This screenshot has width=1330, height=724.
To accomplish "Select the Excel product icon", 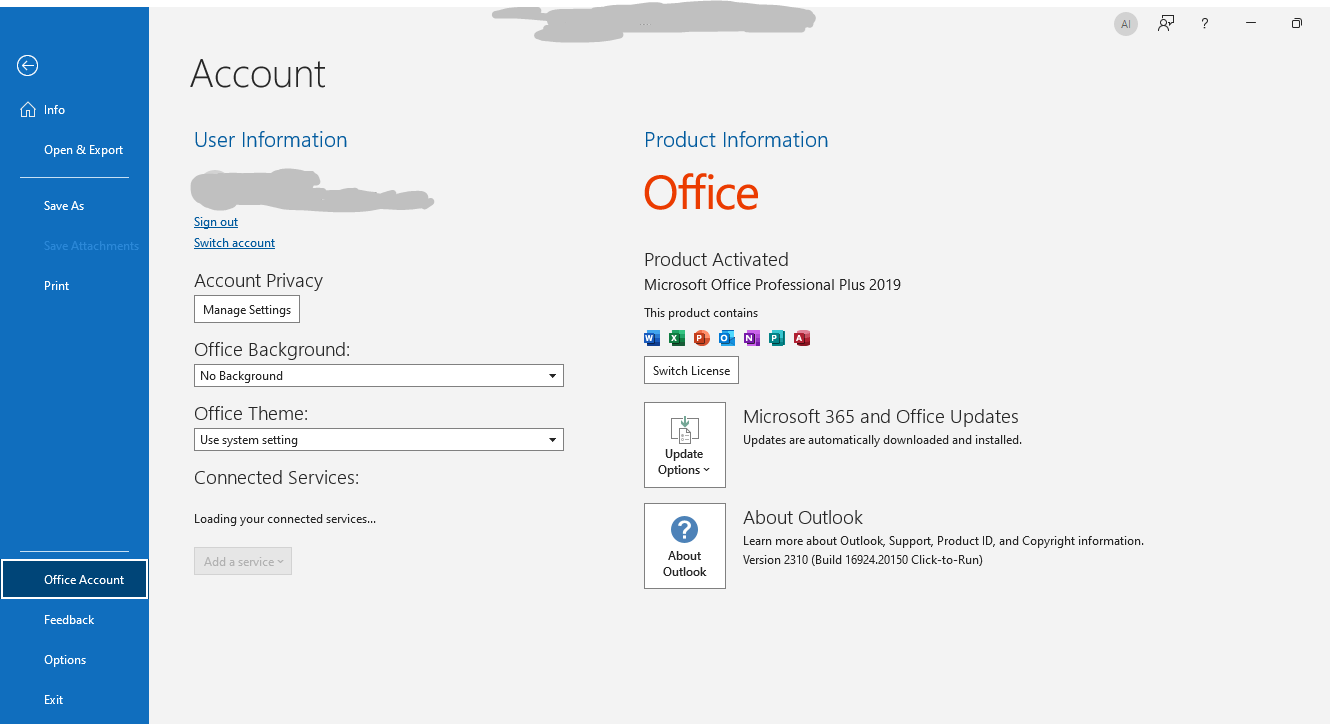I will (x=676, y=338).
